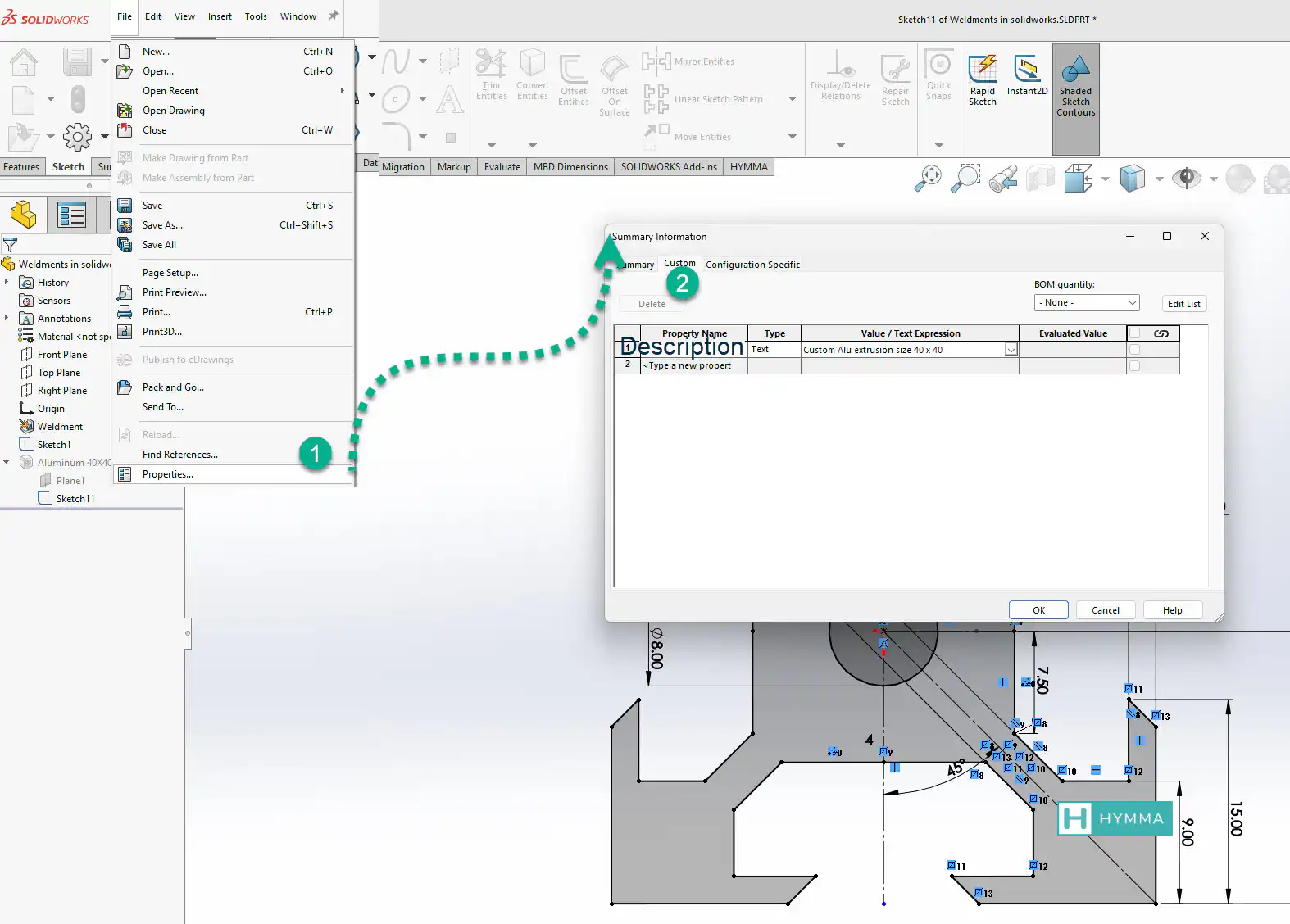Select the Weldment tree item
The image size is (1290, 924).
(60, 427)
